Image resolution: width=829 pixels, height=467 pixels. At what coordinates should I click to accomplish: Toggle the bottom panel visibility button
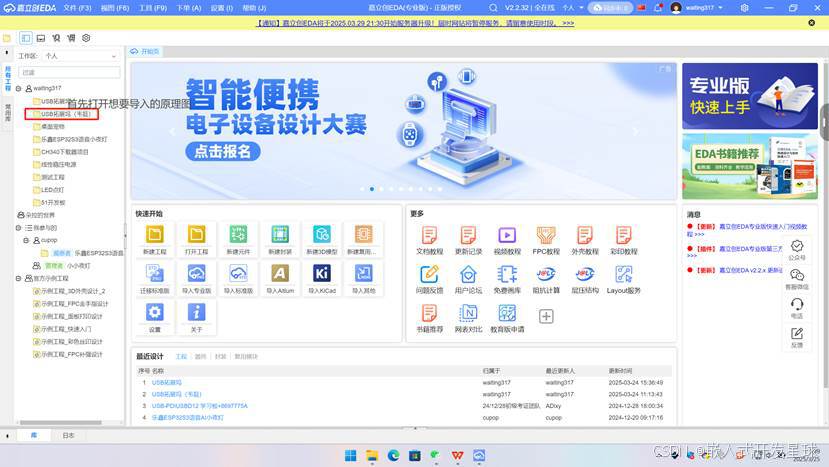point(41,38)
